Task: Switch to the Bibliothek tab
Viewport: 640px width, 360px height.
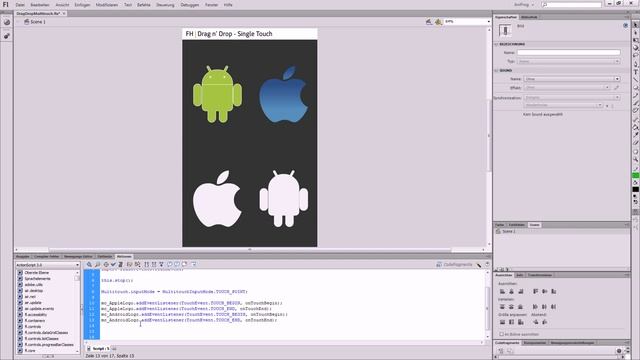Action: click(x=529, y=17)
